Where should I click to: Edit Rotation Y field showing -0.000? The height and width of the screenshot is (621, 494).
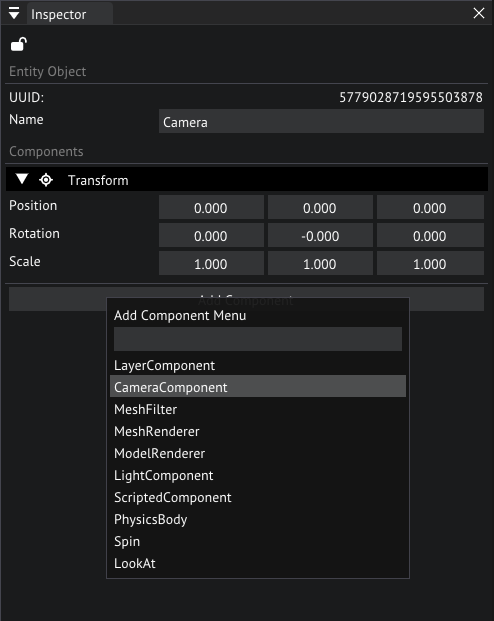click(x=320, y=236)
